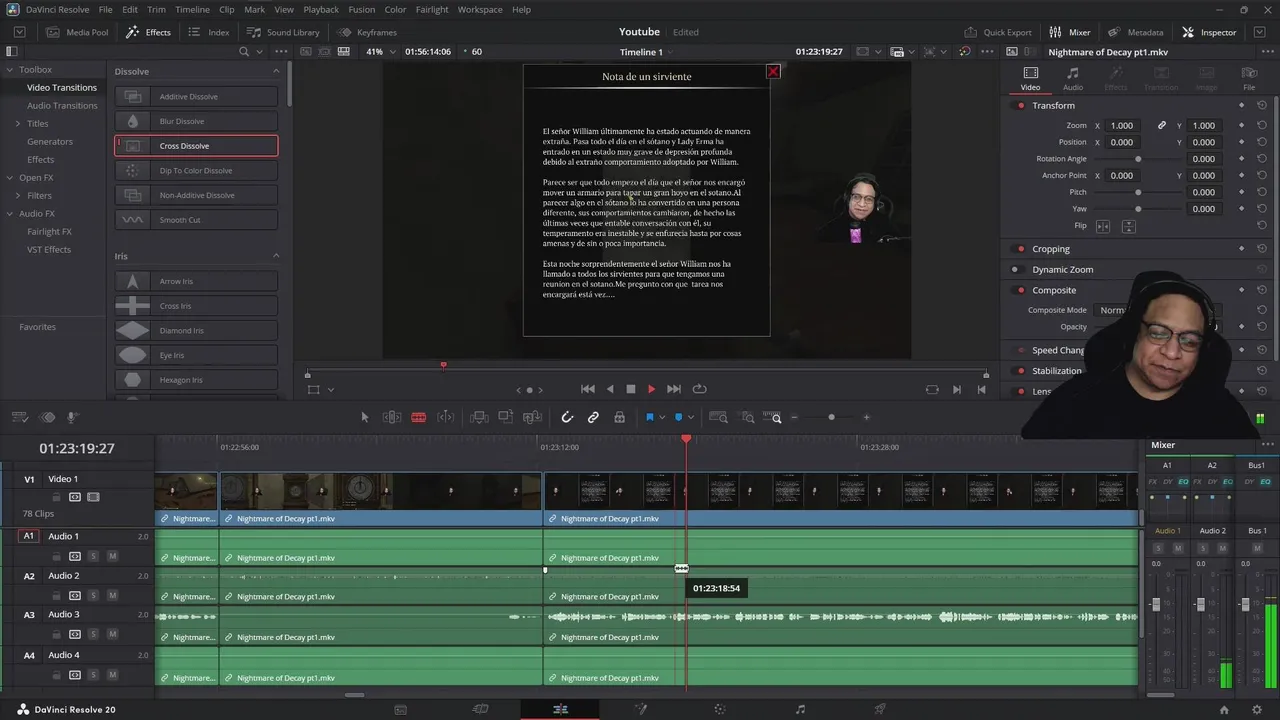Switch to the Fusion page icon

pos(640,709)
